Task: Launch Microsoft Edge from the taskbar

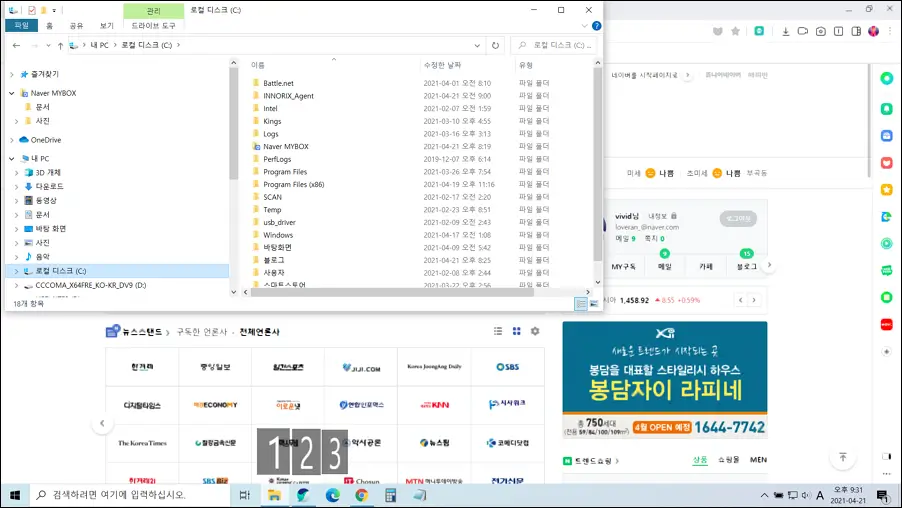Action: 332,495
